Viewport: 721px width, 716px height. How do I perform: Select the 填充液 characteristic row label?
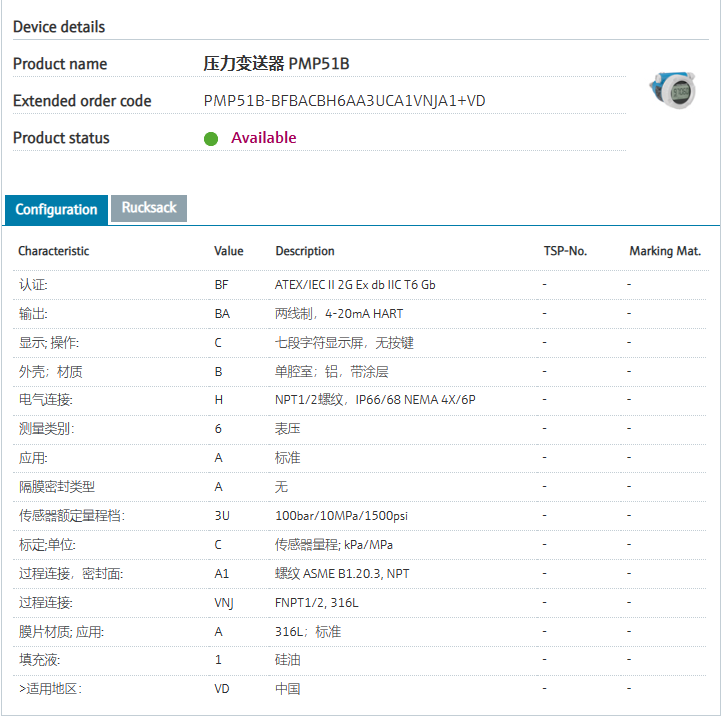[40, 661]
